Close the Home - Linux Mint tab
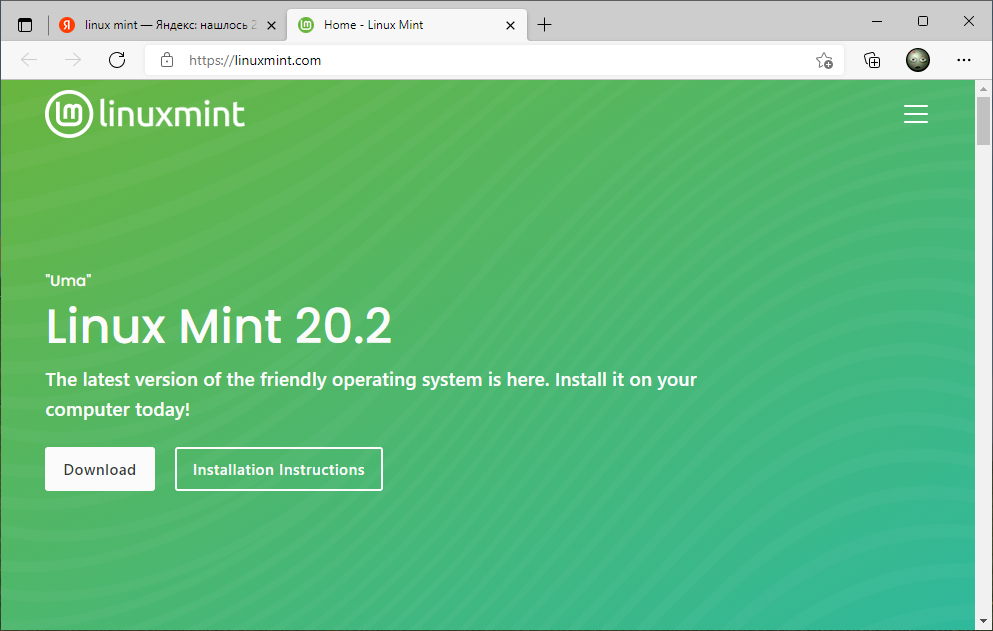The height and width of the screenshot is (631, 993). (x=510, y=26)
